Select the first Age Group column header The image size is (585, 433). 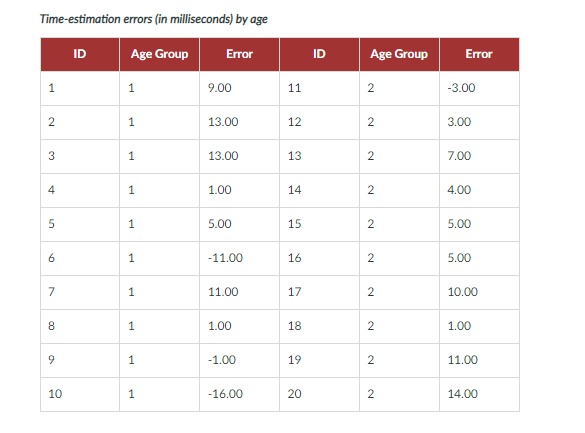coord(159,54)
